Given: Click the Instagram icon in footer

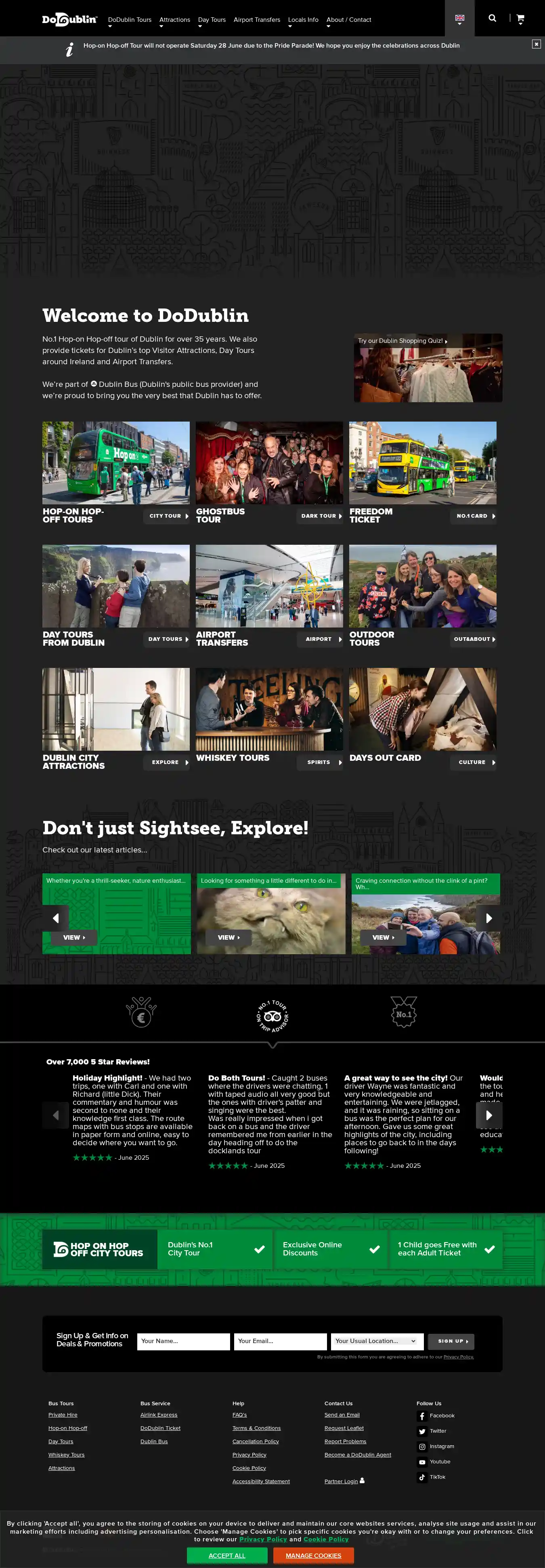Looking at the screenshot, I should coord(422,1446).
